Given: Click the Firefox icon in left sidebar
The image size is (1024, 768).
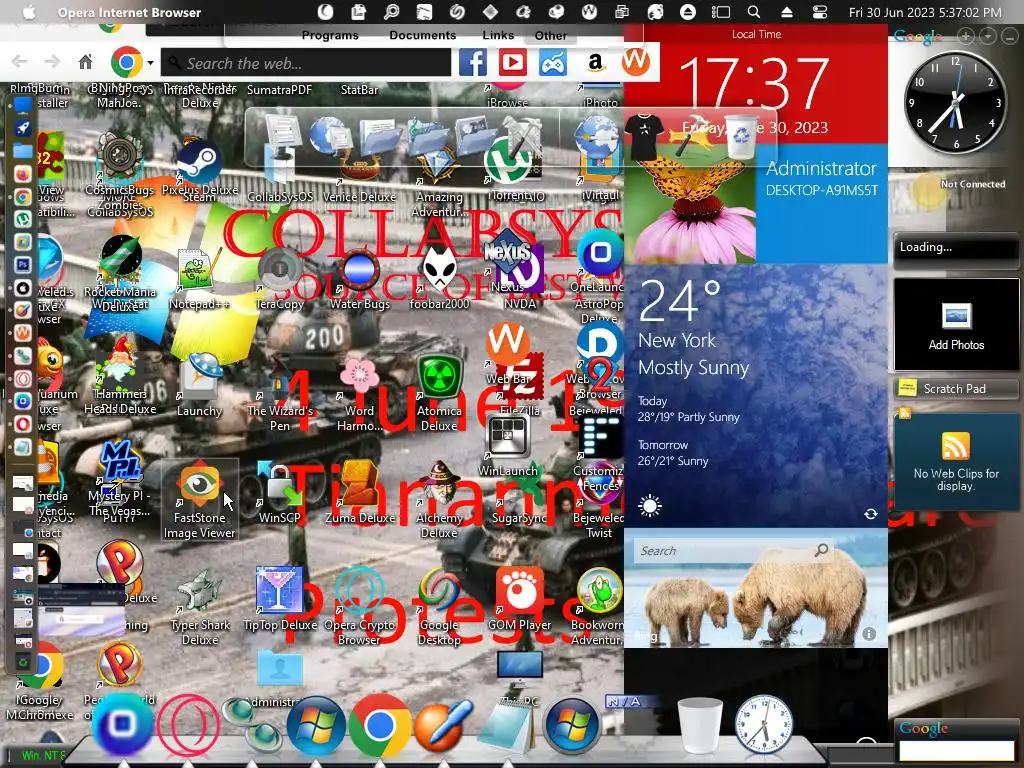Looking at the screenshot, I should click(x=23, y=174).
